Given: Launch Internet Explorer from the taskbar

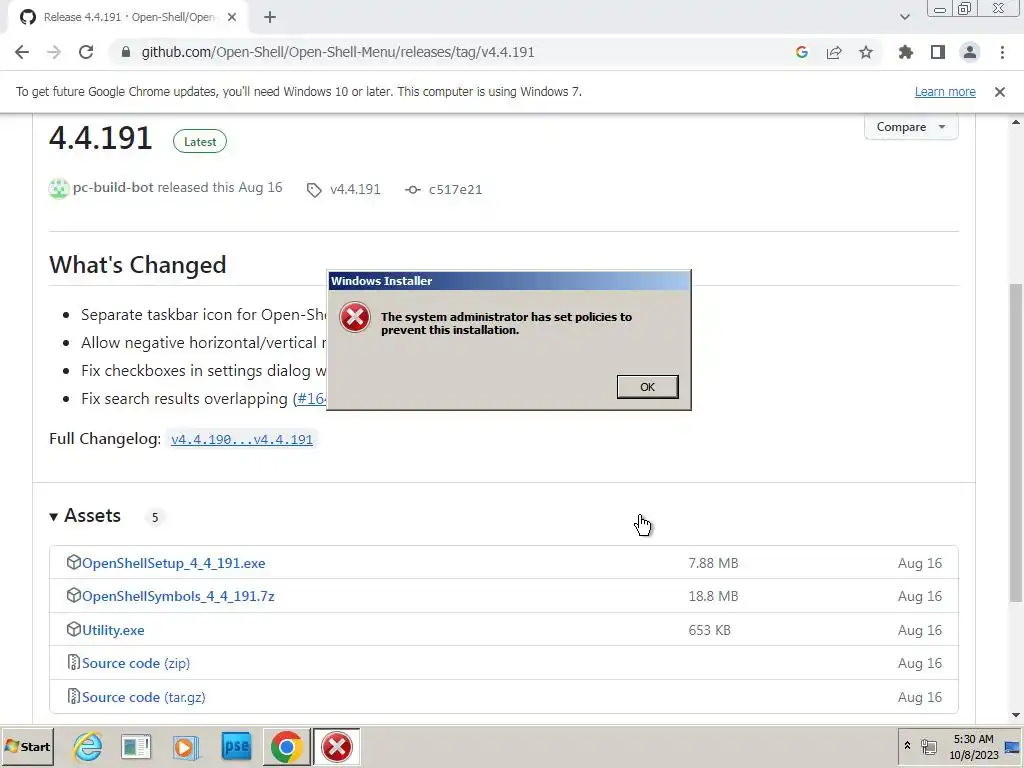Looking at the screenshot, I should pyautogui.click(x=88, y=746).
